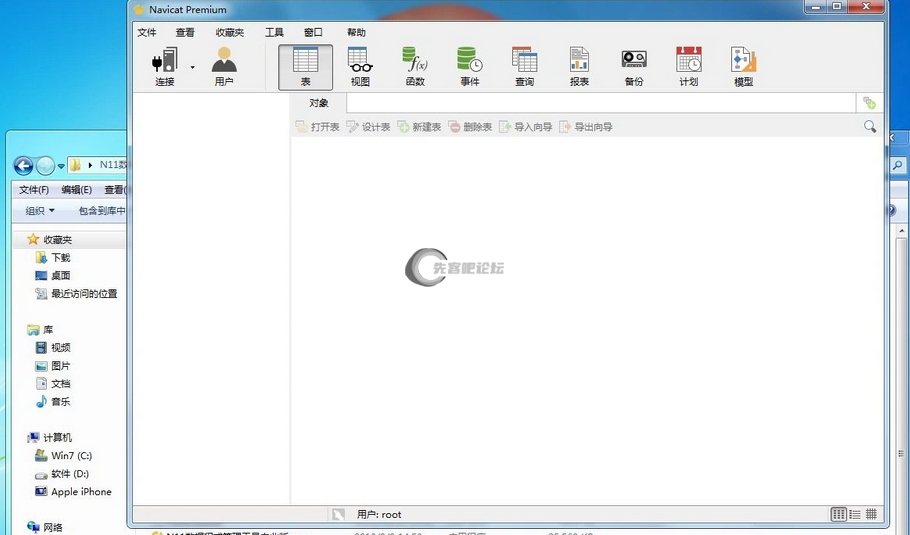
Task: Click the 用户 (User) toolbar icon
Action: [x=224, y=66]
